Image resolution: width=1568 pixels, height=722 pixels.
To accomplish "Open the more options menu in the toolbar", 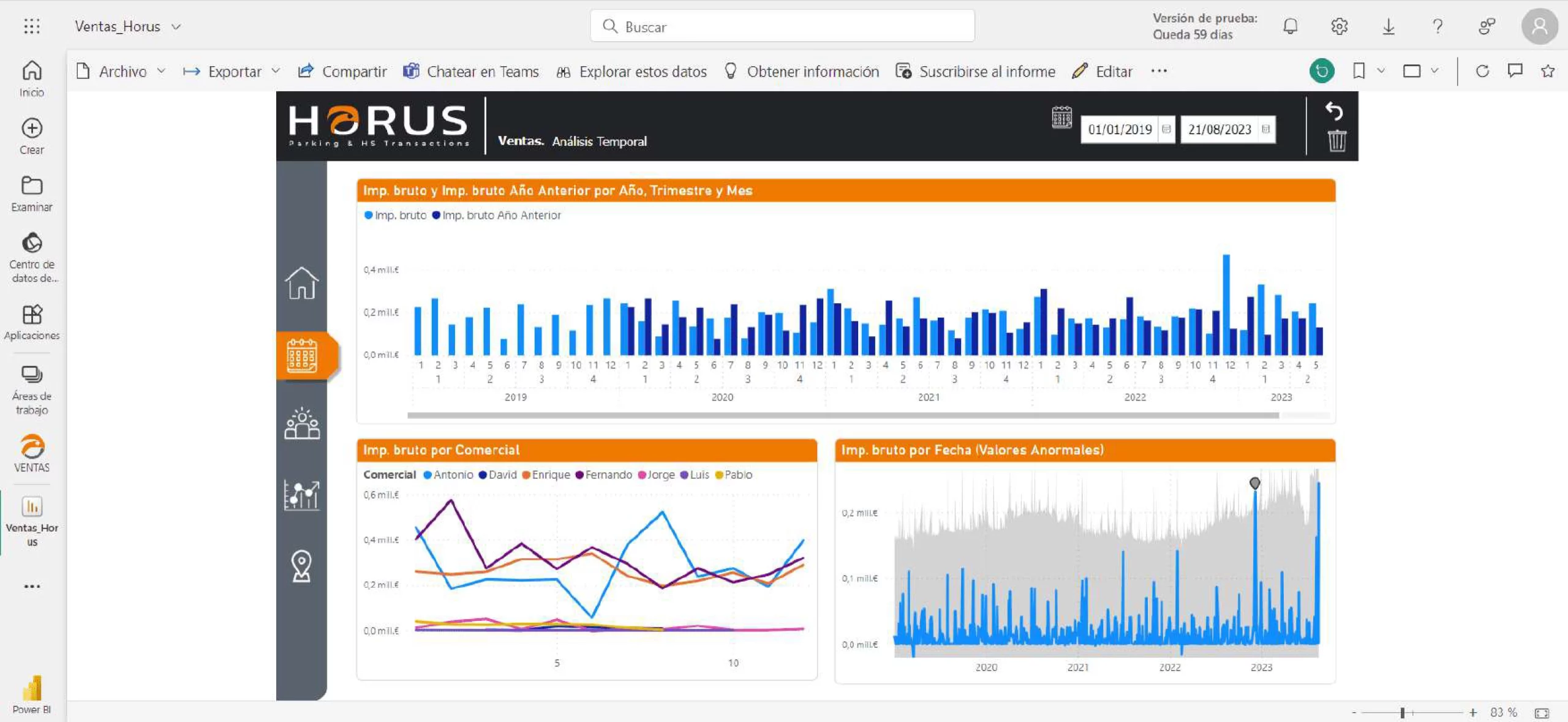I will [x=1159, y=72].
